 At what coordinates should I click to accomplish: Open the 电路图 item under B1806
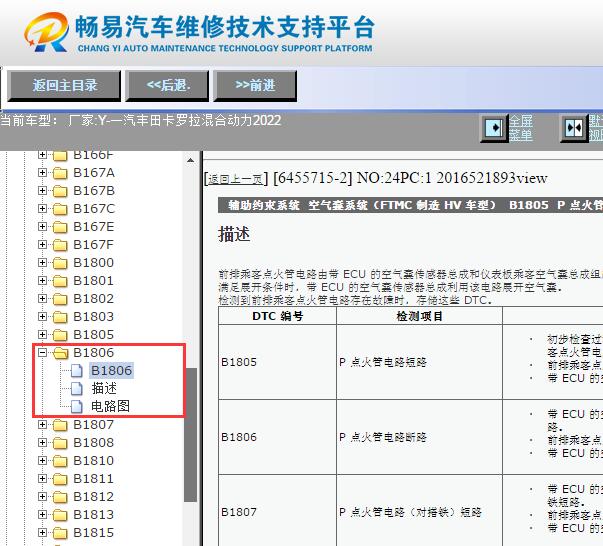(x=110, y=407)
